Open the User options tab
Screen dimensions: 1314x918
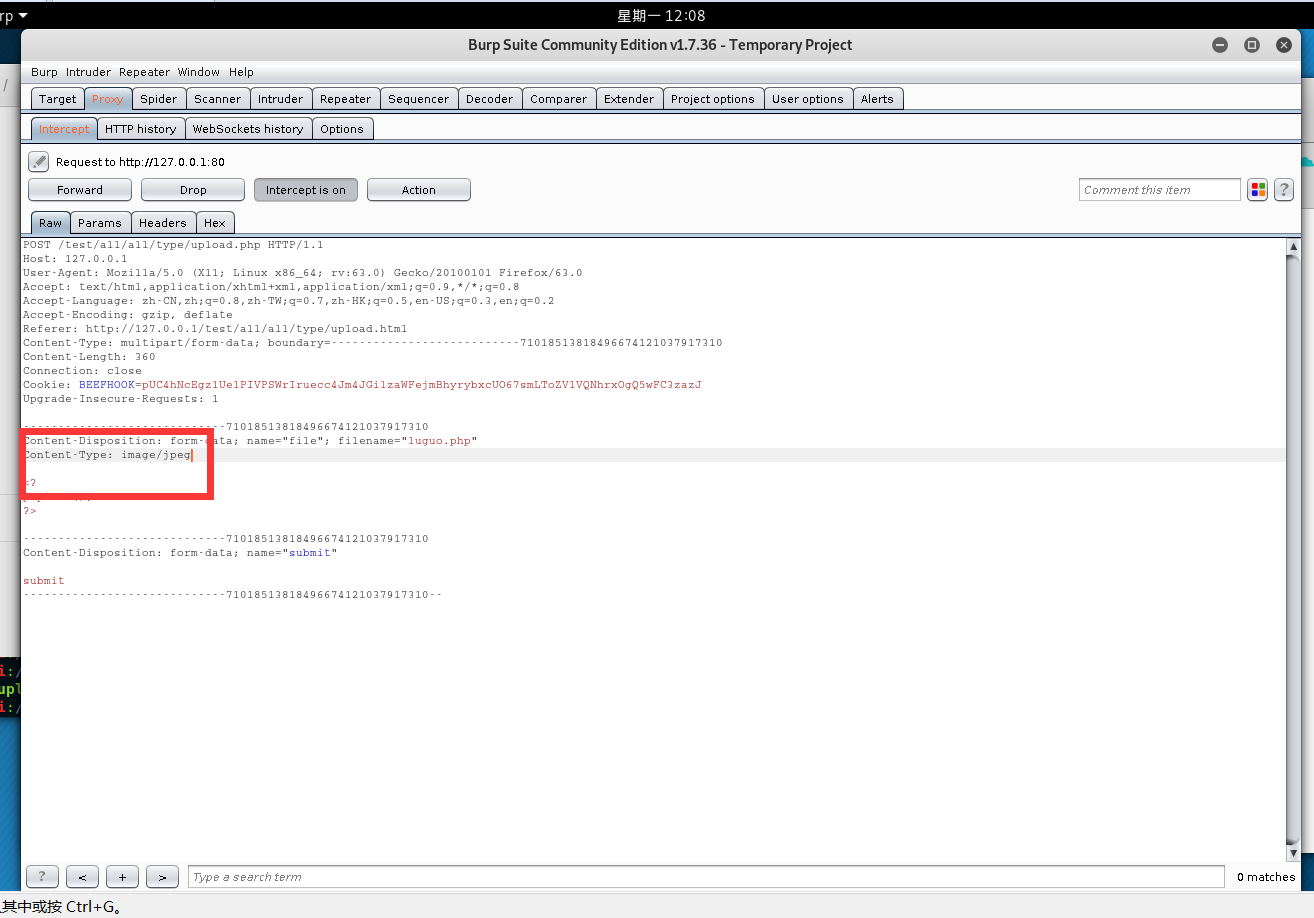tap(808, 99)
